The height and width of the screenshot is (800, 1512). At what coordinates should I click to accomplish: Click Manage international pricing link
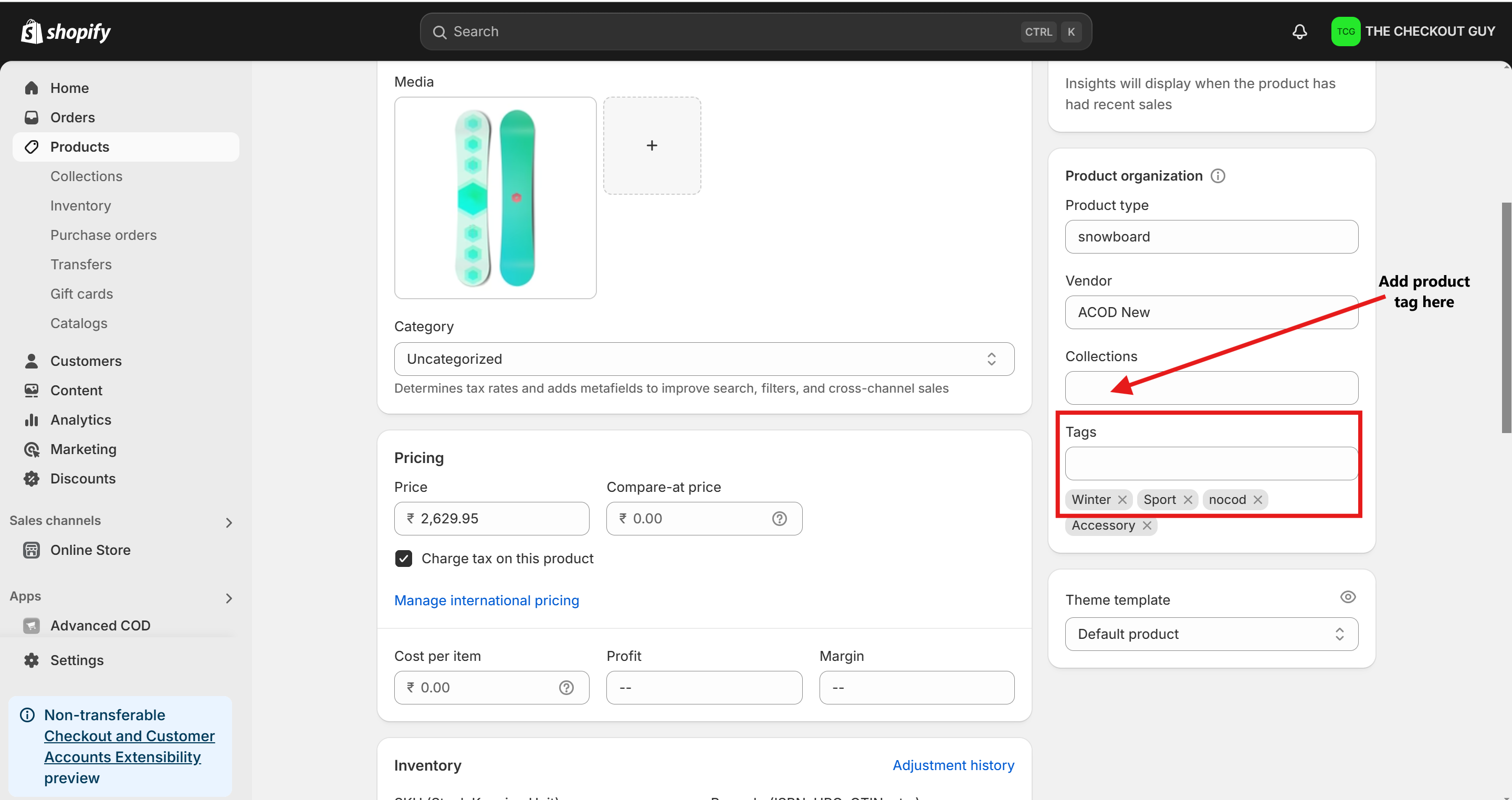(486, 601)
